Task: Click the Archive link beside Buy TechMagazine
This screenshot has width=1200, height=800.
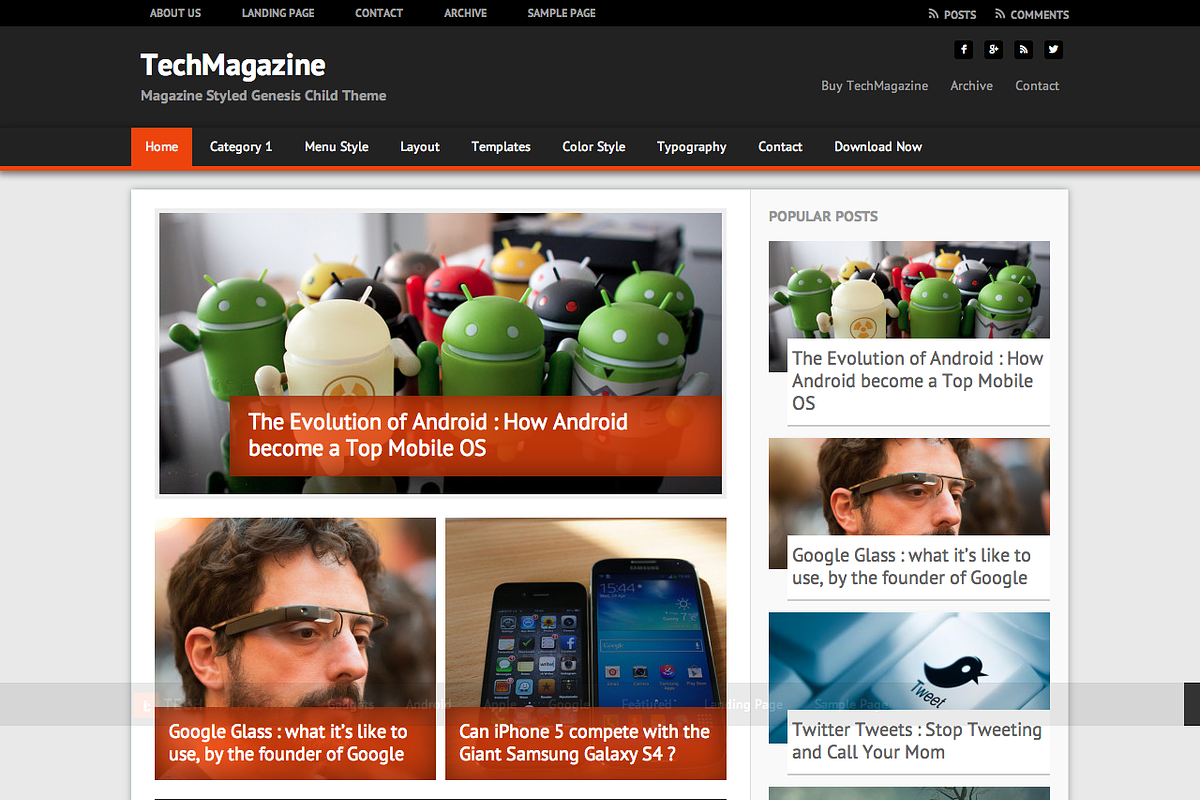Action: (x=972, y=86)
